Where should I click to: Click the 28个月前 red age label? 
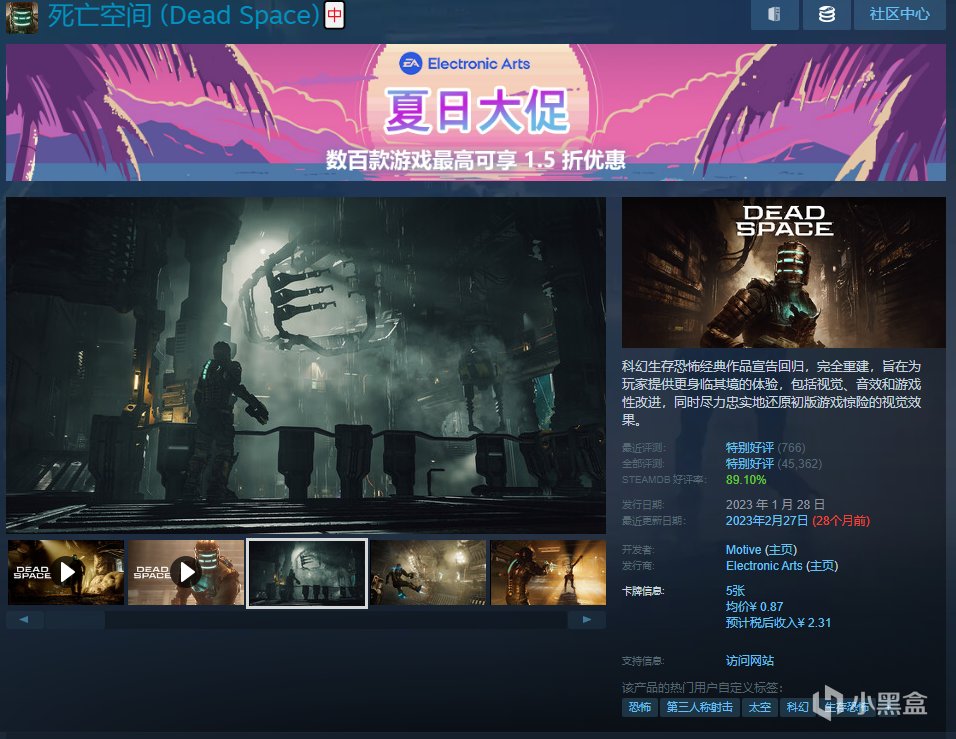841,521
